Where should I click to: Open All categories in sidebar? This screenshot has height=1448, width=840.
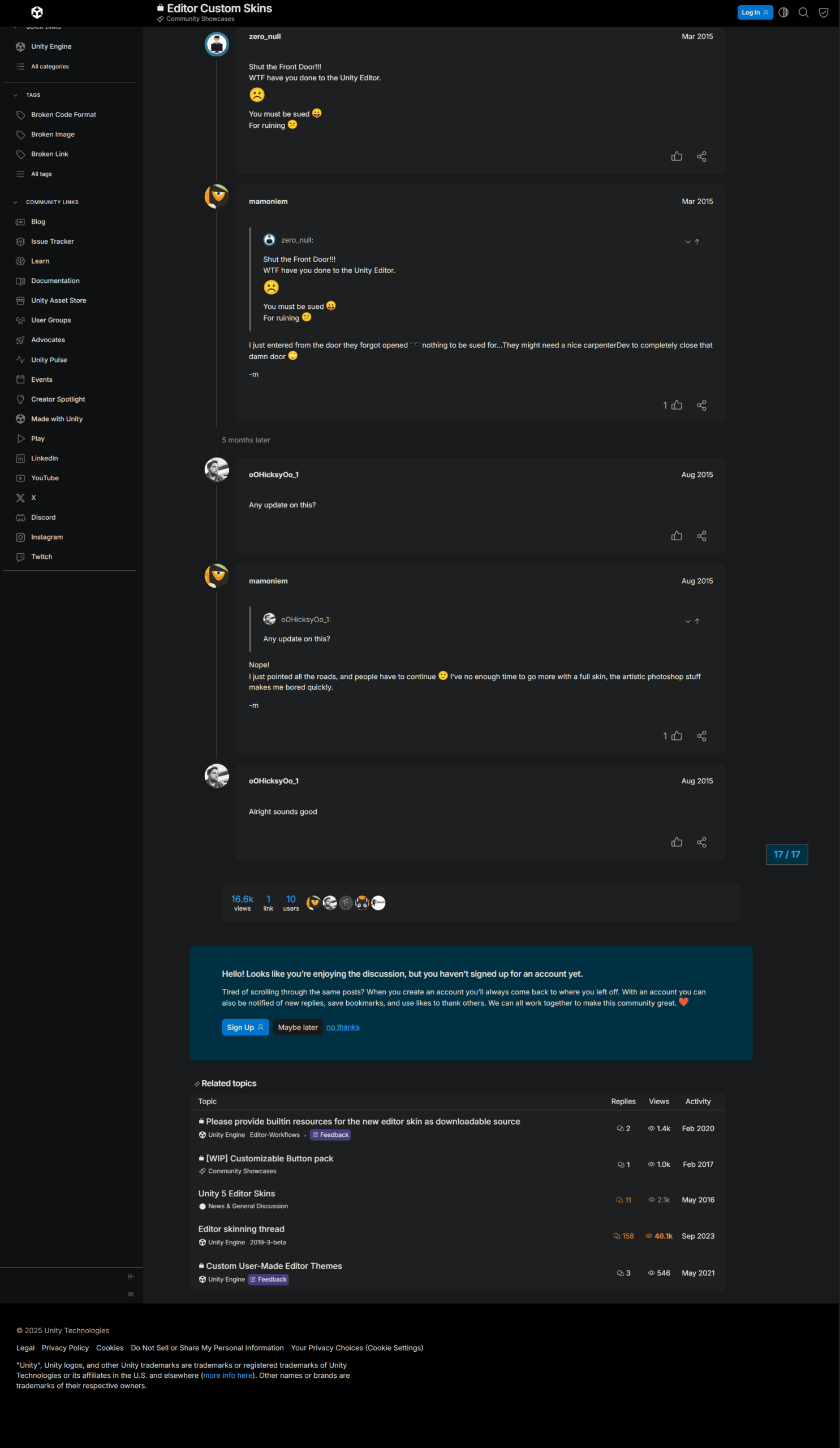pyautogui.click(x=49, y=67)
